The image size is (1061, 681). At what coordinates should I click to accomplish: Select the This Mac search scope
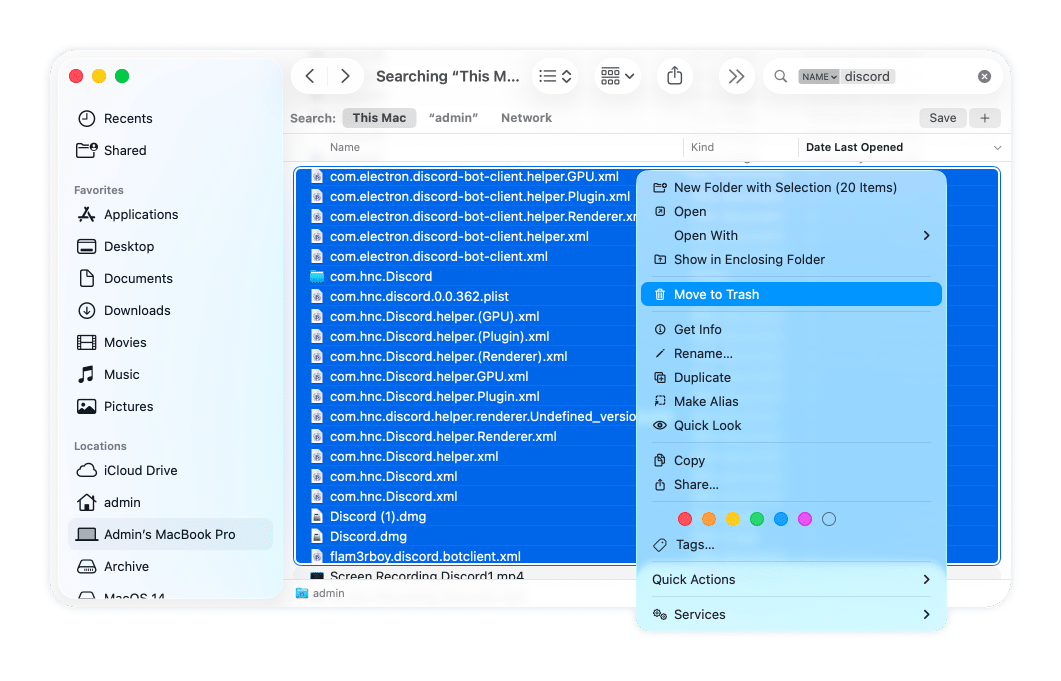pos(379,117)
